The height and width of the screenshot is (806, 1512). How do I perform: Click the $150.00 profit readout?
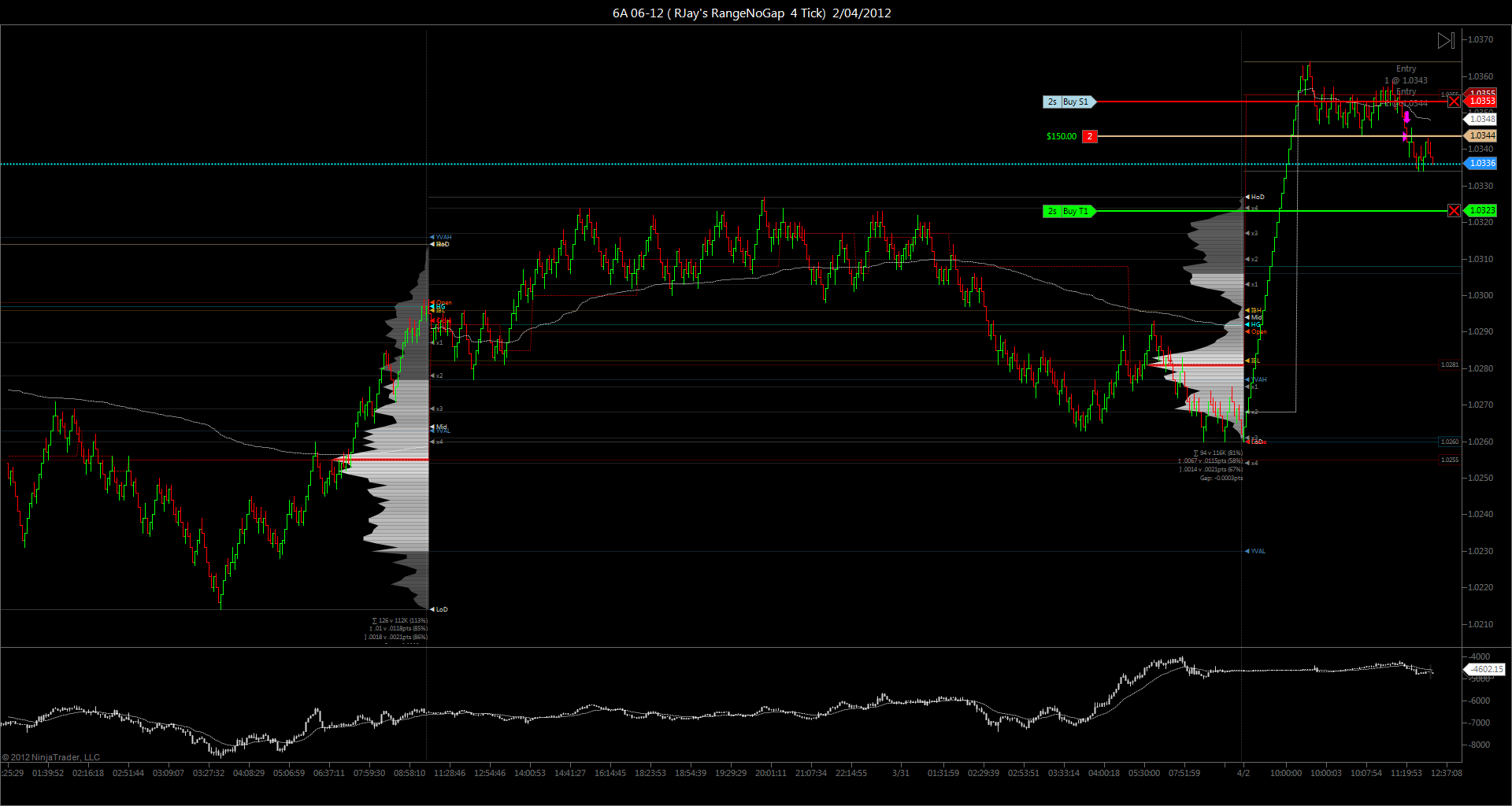(1062, 136)
